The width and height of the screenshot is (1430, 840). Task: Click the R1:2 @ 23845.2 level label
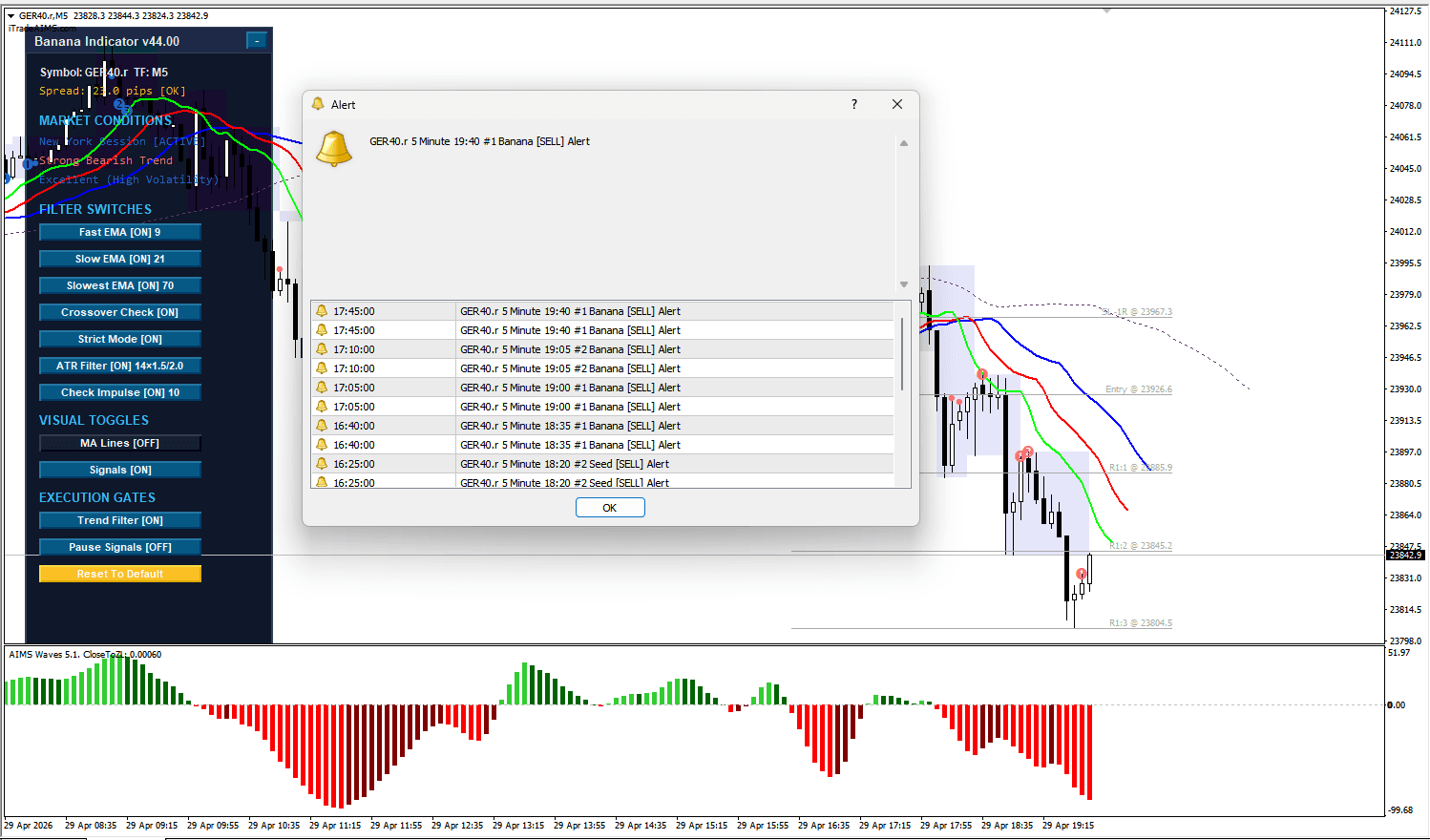1141,546
